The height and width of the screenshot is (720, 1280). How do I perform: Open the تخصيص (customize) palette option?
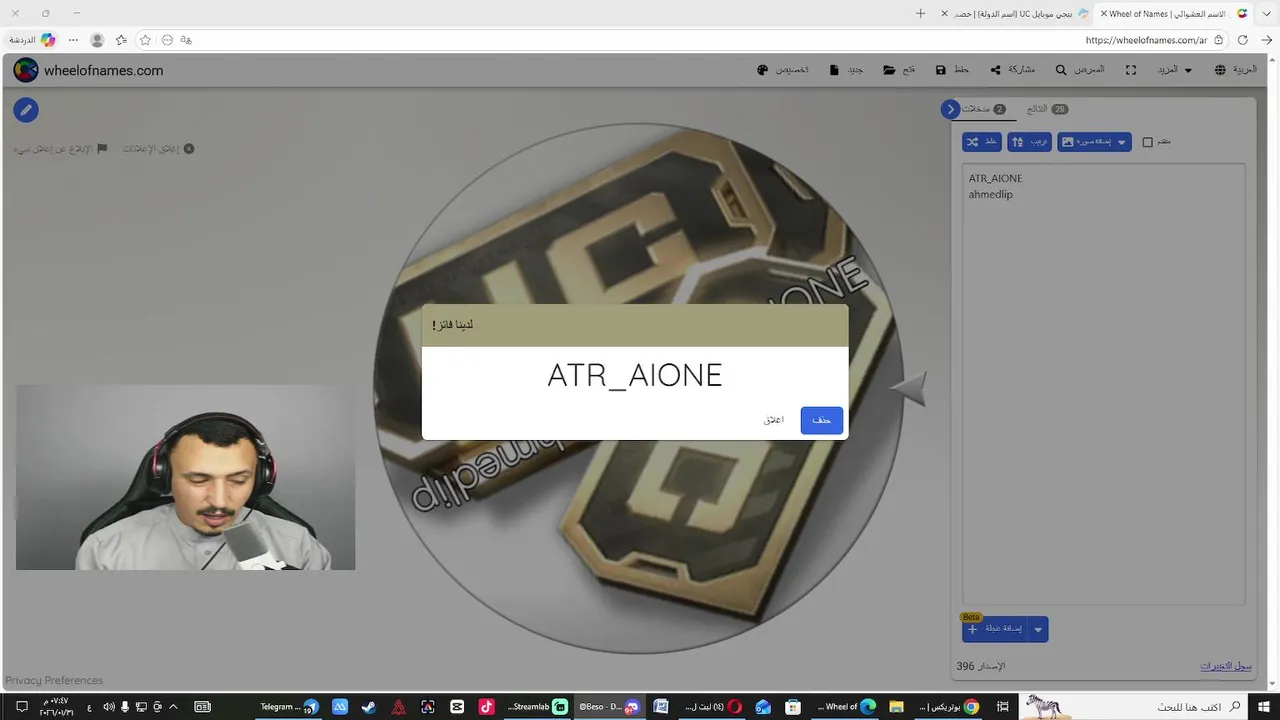783,70
